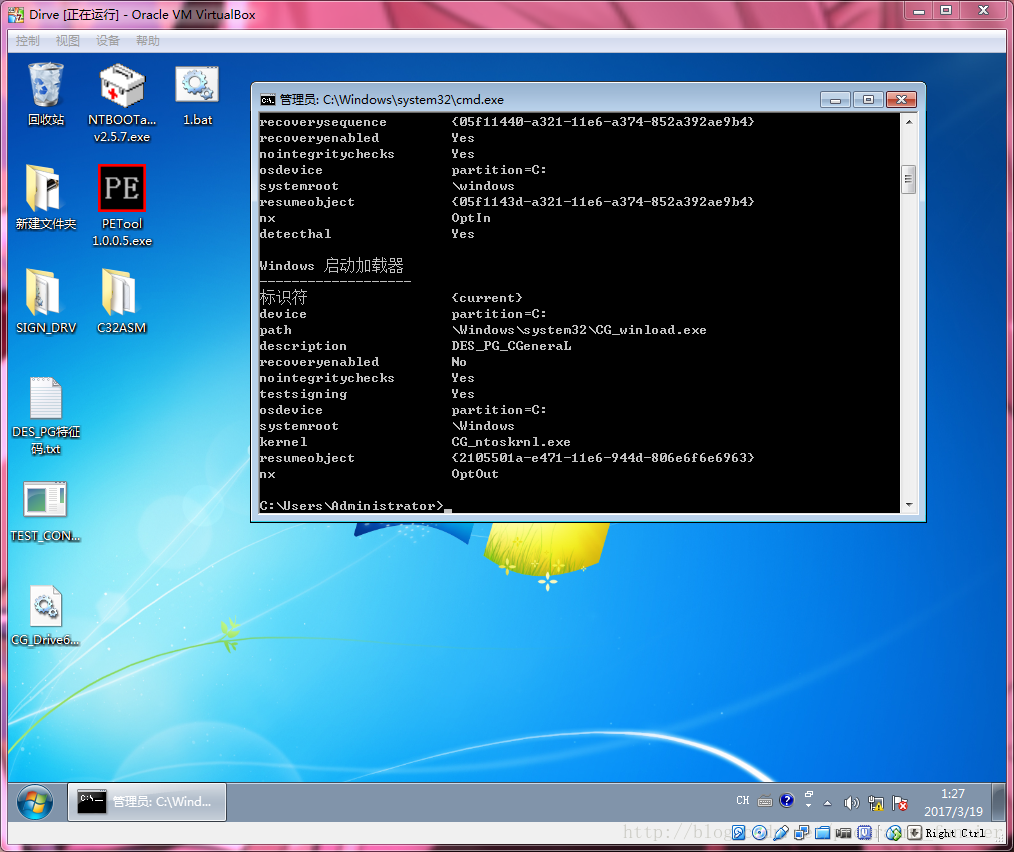Click the C:\Users\Administrator> prompt

coord(351,506)
